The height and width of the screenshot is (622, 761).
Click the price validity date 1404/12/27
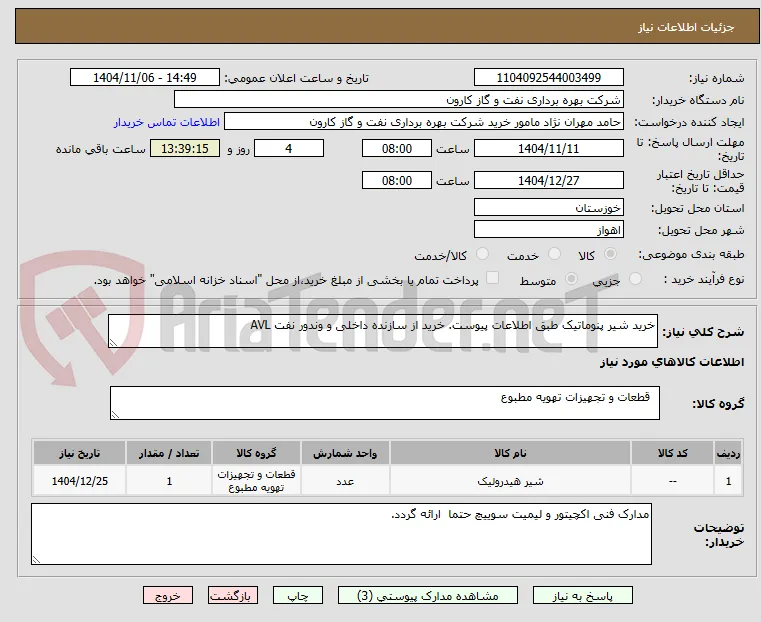[549, 180]
